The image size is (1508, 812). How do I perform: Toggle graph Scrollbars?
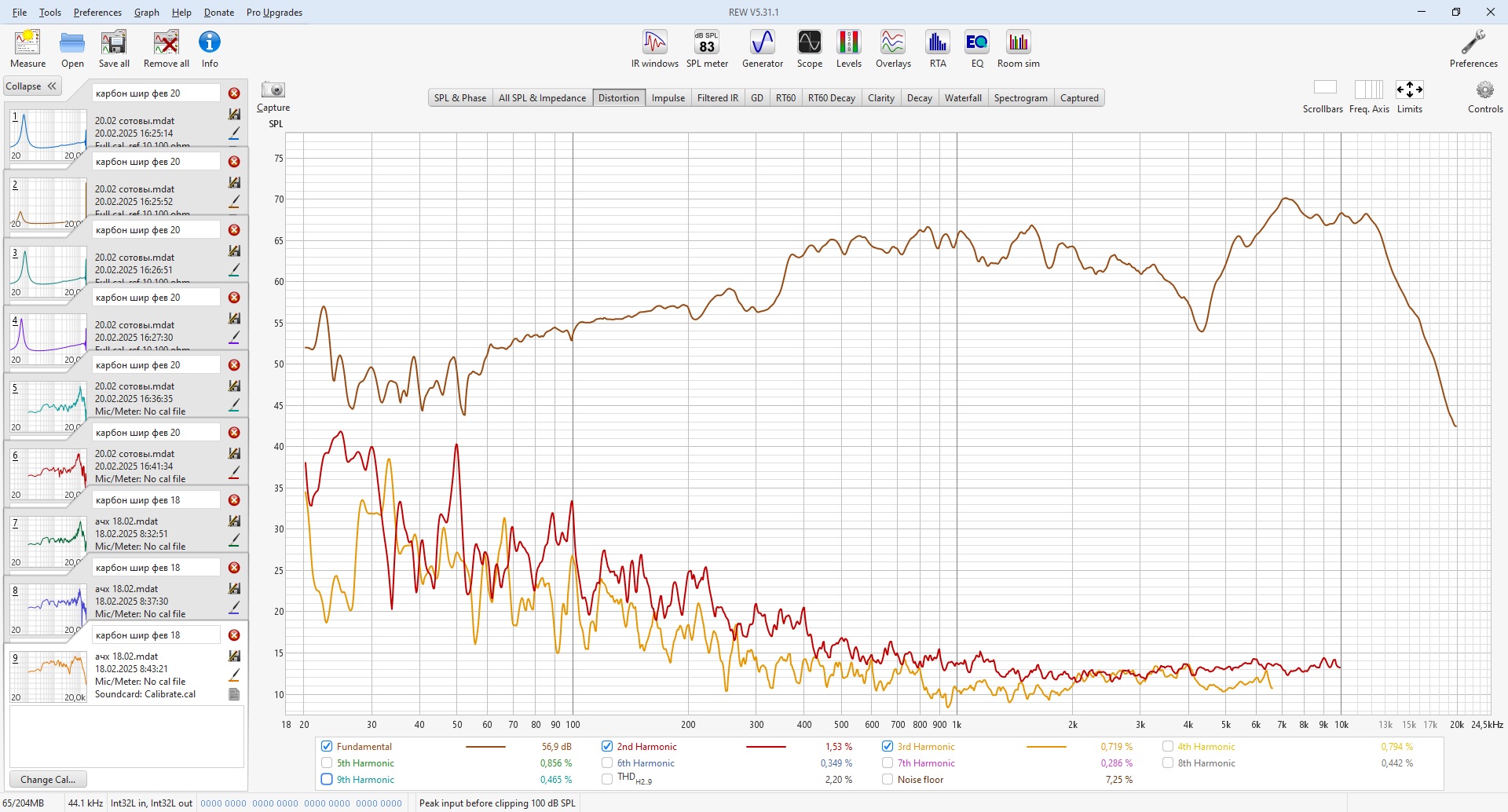point(1324,97)
